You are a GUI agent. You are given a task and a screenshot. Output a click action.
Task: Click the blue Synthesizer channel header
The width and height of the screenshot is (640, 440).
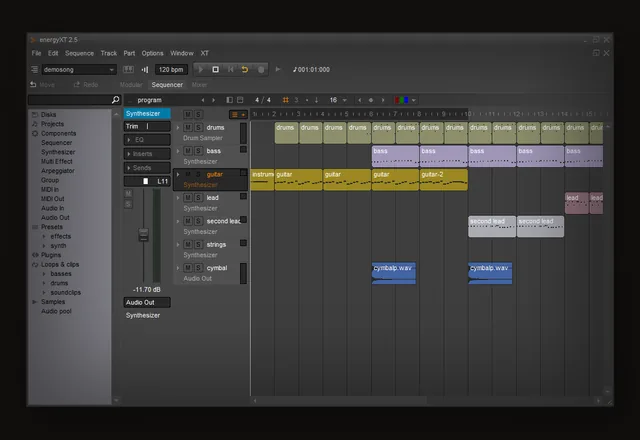coord(147,113)
